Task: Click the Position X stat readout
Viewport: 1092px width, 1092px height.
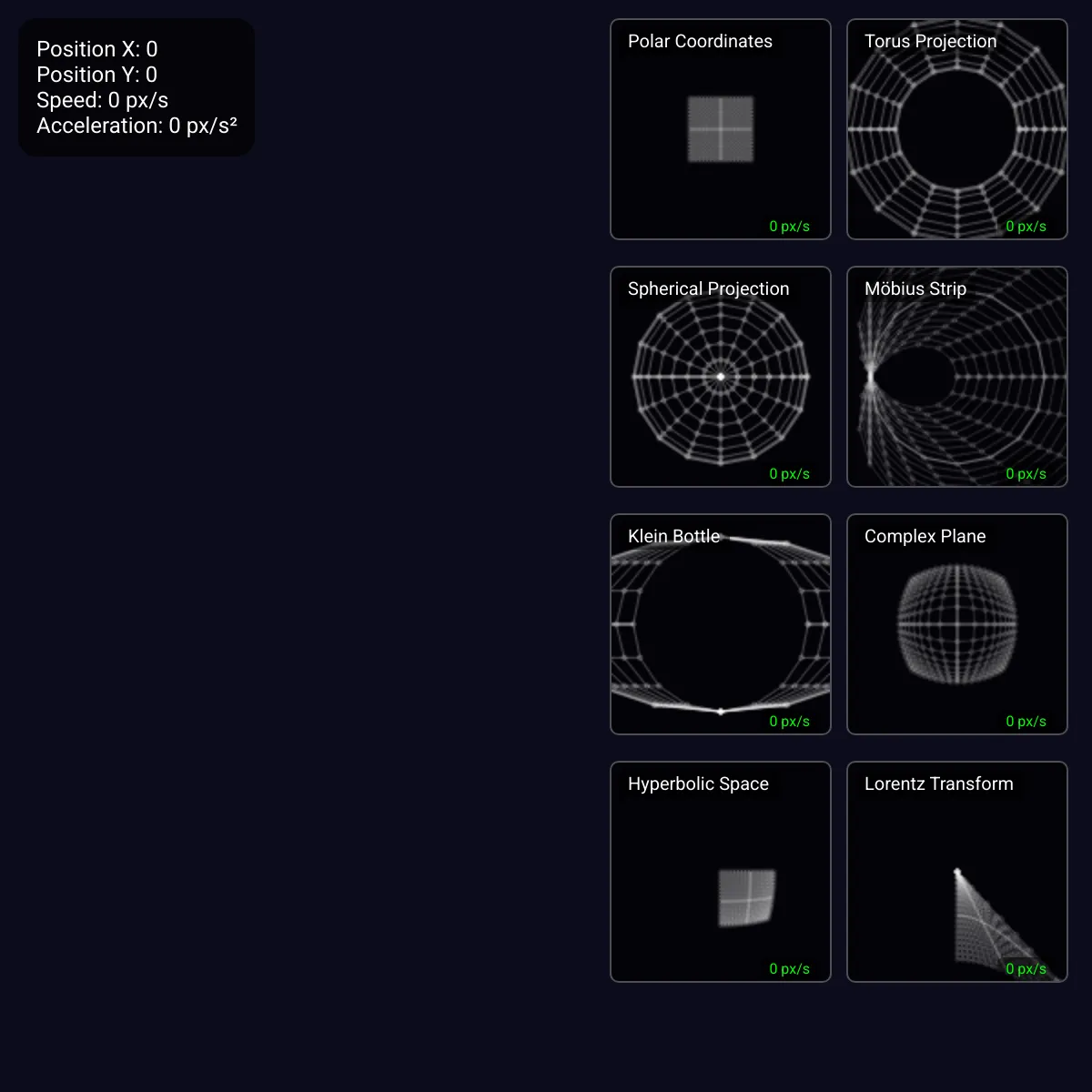Action: coord(96,49)
